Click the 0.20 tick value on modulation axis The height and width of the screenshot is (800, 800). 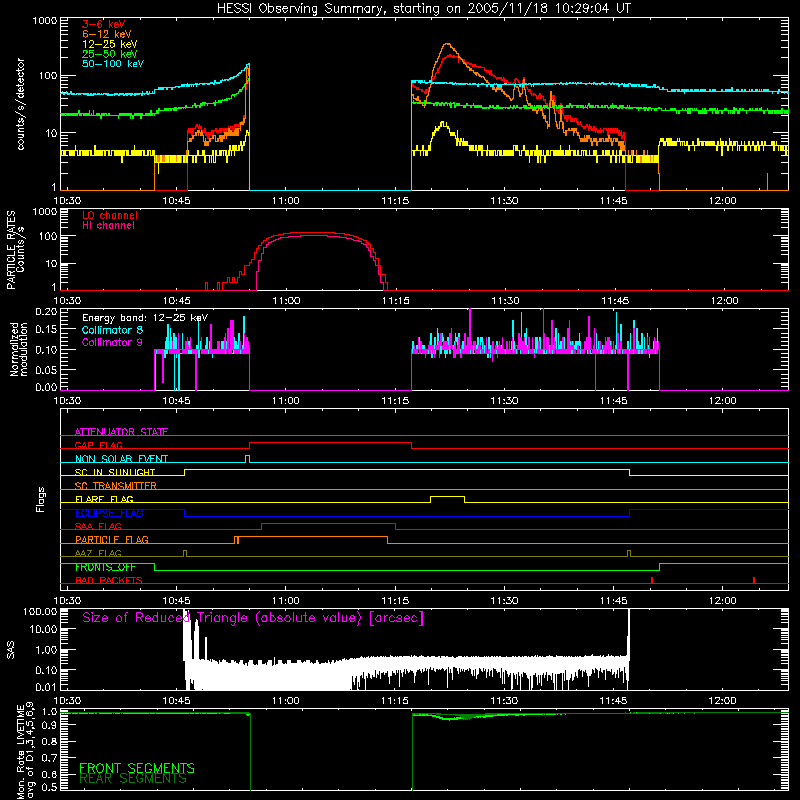(x=45, y=312)
